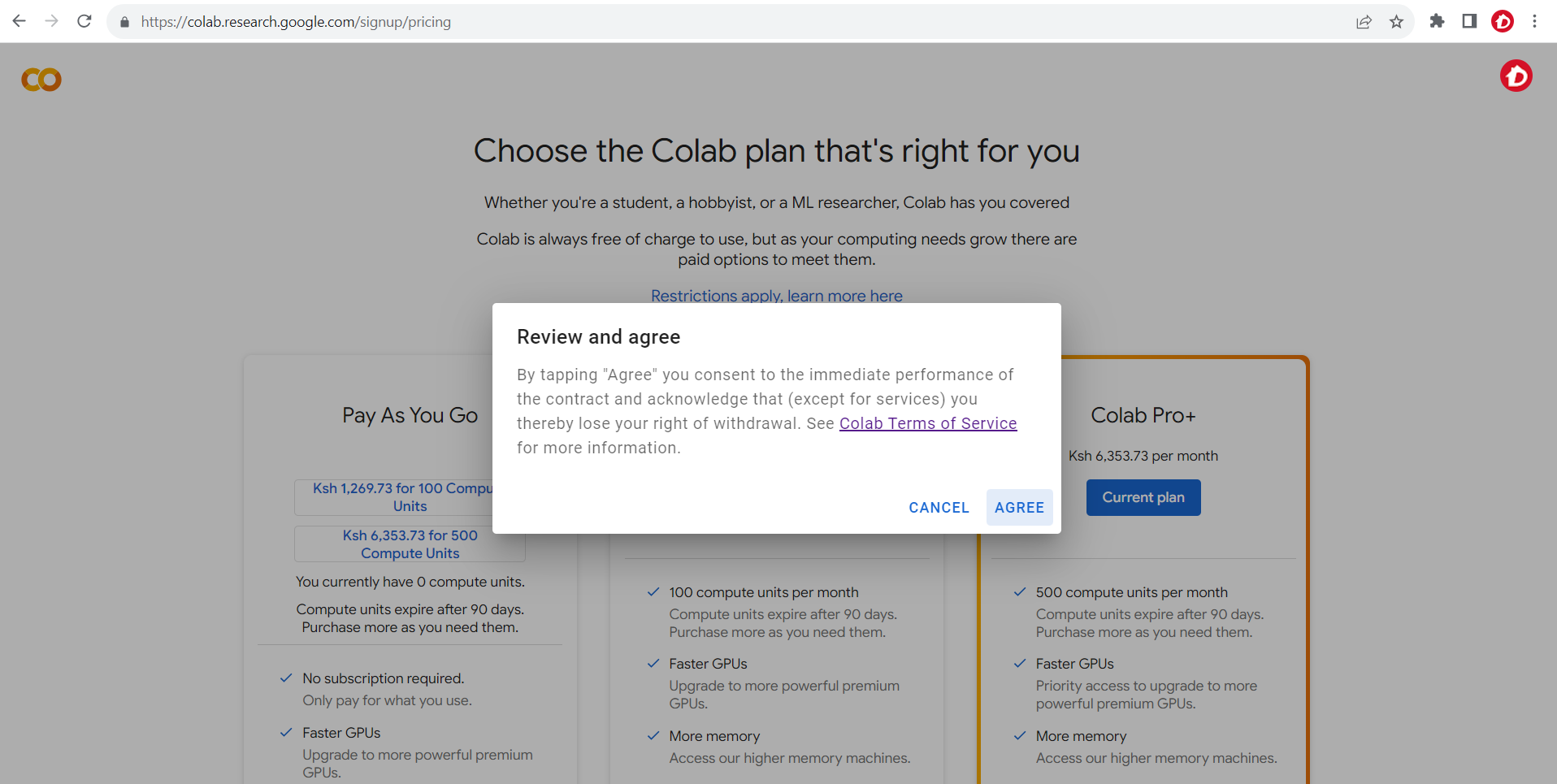
Task: Click the browser forward arrow
Action: [51, 21]
